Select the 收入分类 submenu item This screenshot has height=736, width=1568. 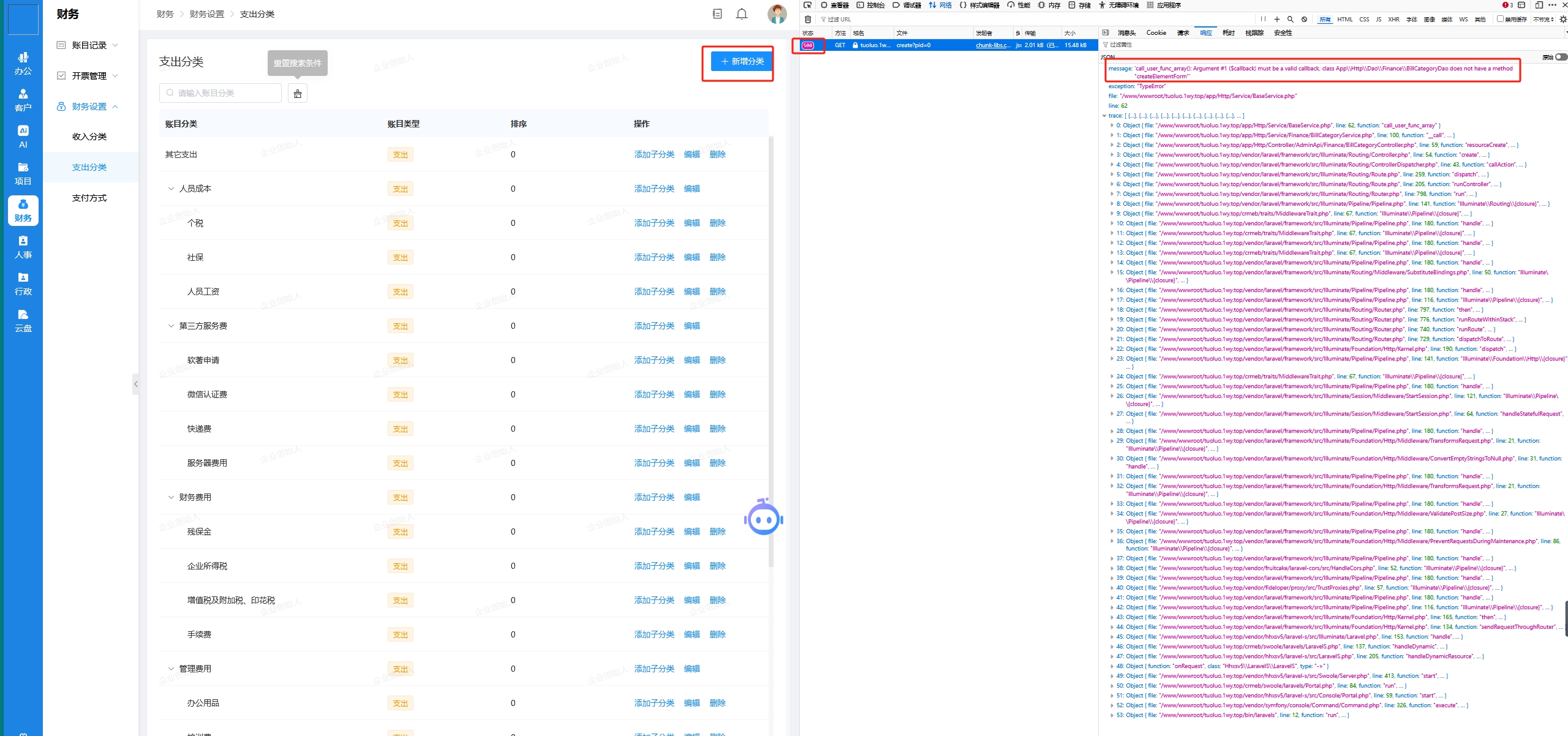click(x=89, y=137)
